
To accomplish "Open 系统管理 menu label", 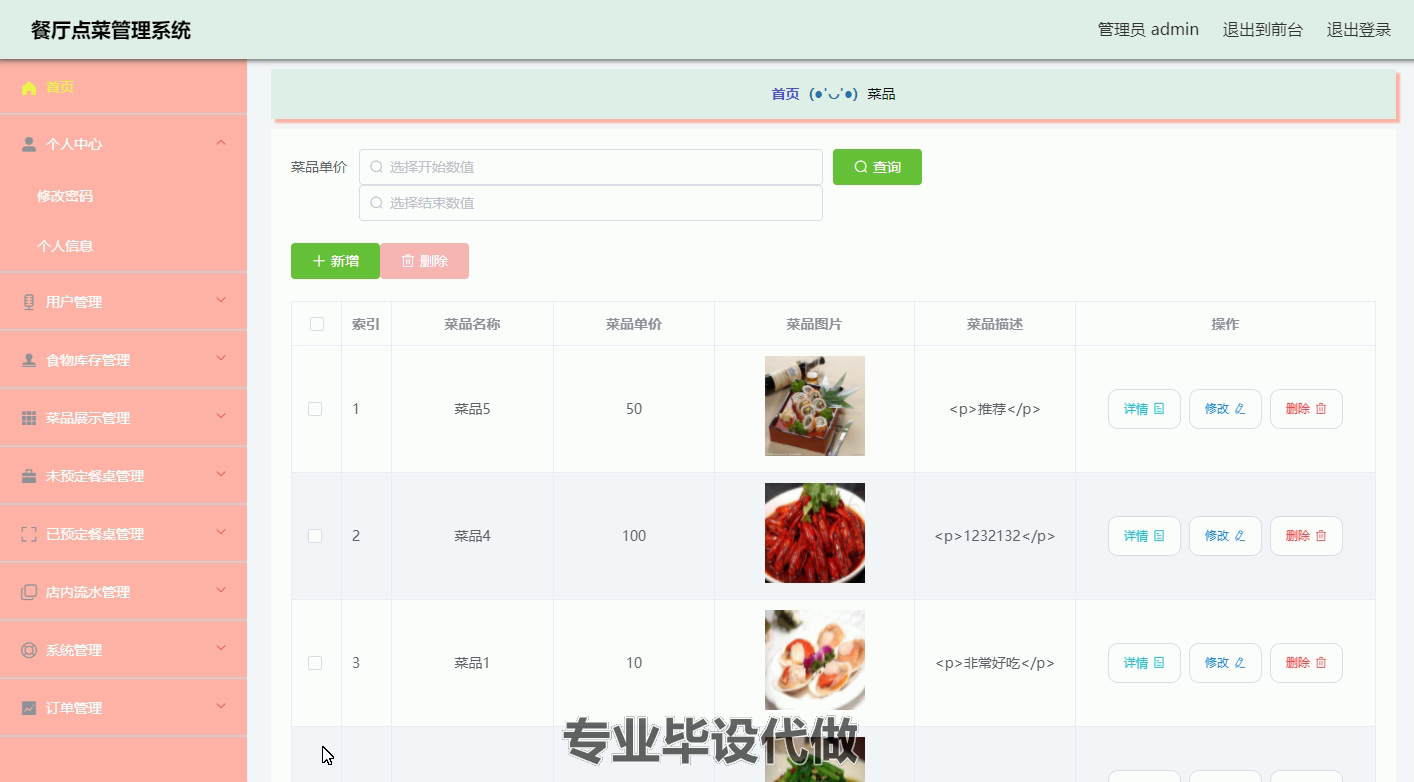I will [x=74, y=650].
